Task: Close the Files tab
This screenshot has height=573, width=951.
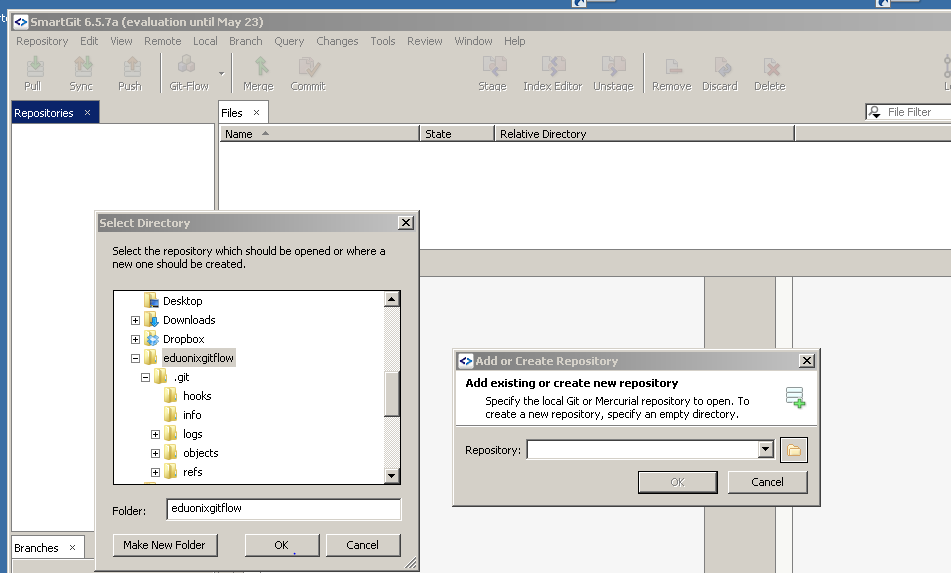Action: click(257, 113)
